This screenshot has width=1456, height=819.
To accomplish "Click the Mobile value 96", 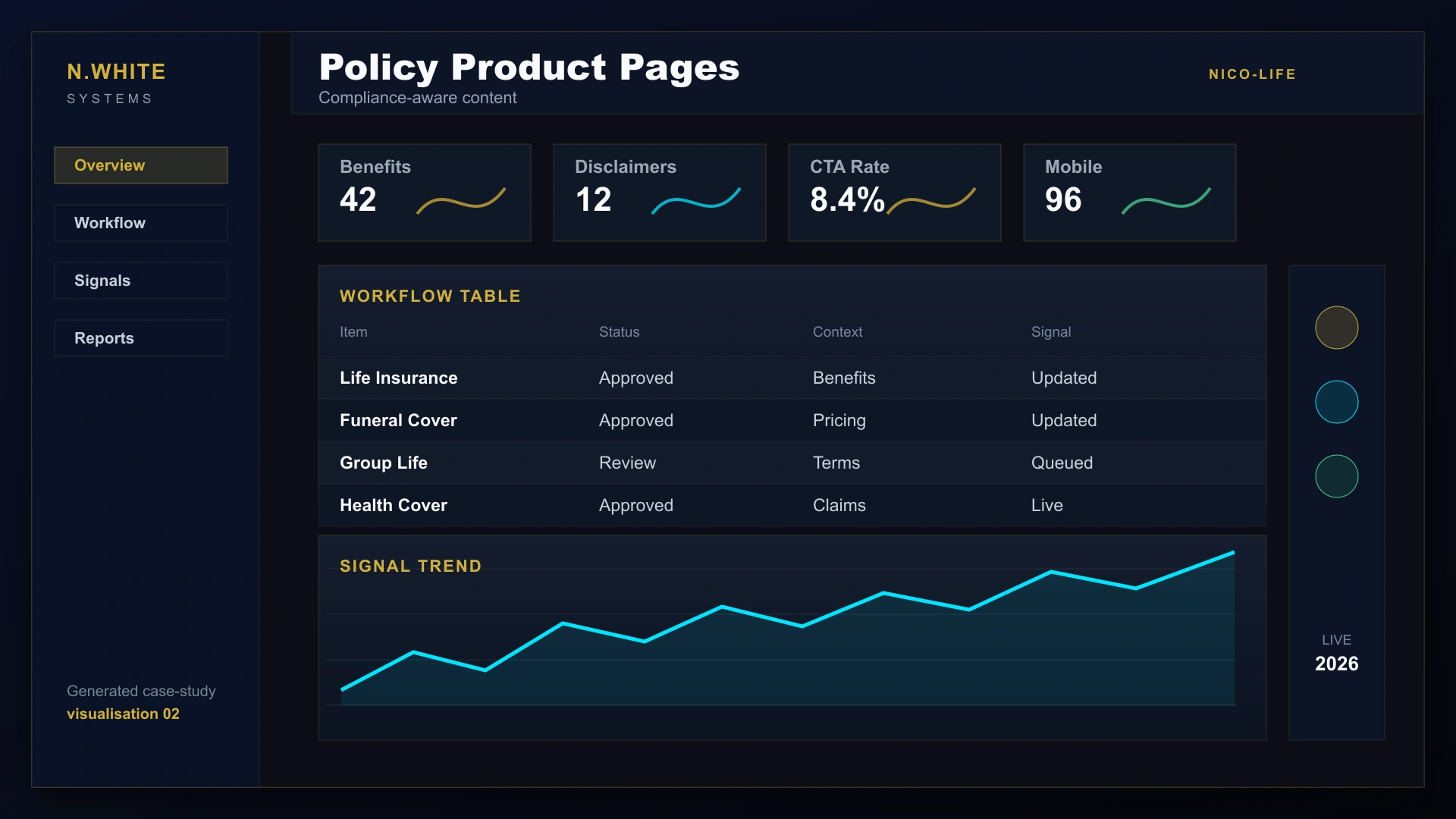I will click(x=1063, y=199).
